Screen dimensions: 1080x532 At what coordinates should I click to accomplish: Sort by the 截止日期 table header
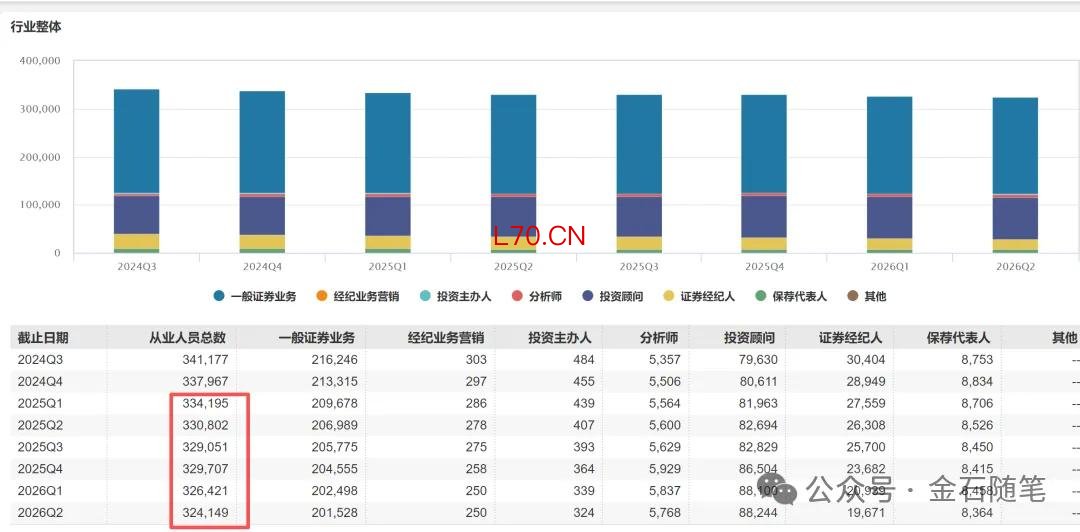coord(43,338)
